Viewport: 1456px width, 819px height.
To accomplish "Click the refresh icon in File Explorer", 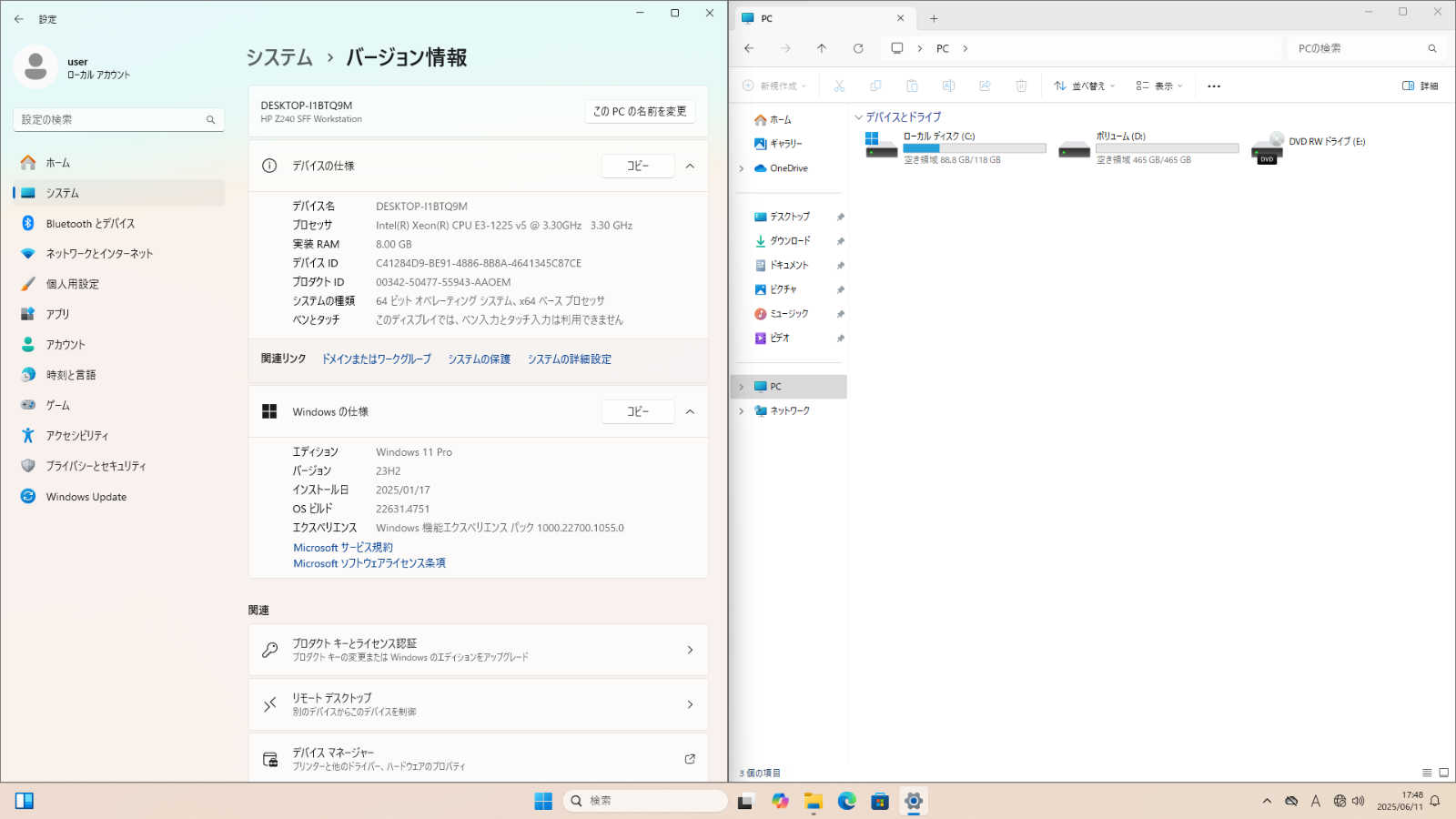I will click(857, 48).
